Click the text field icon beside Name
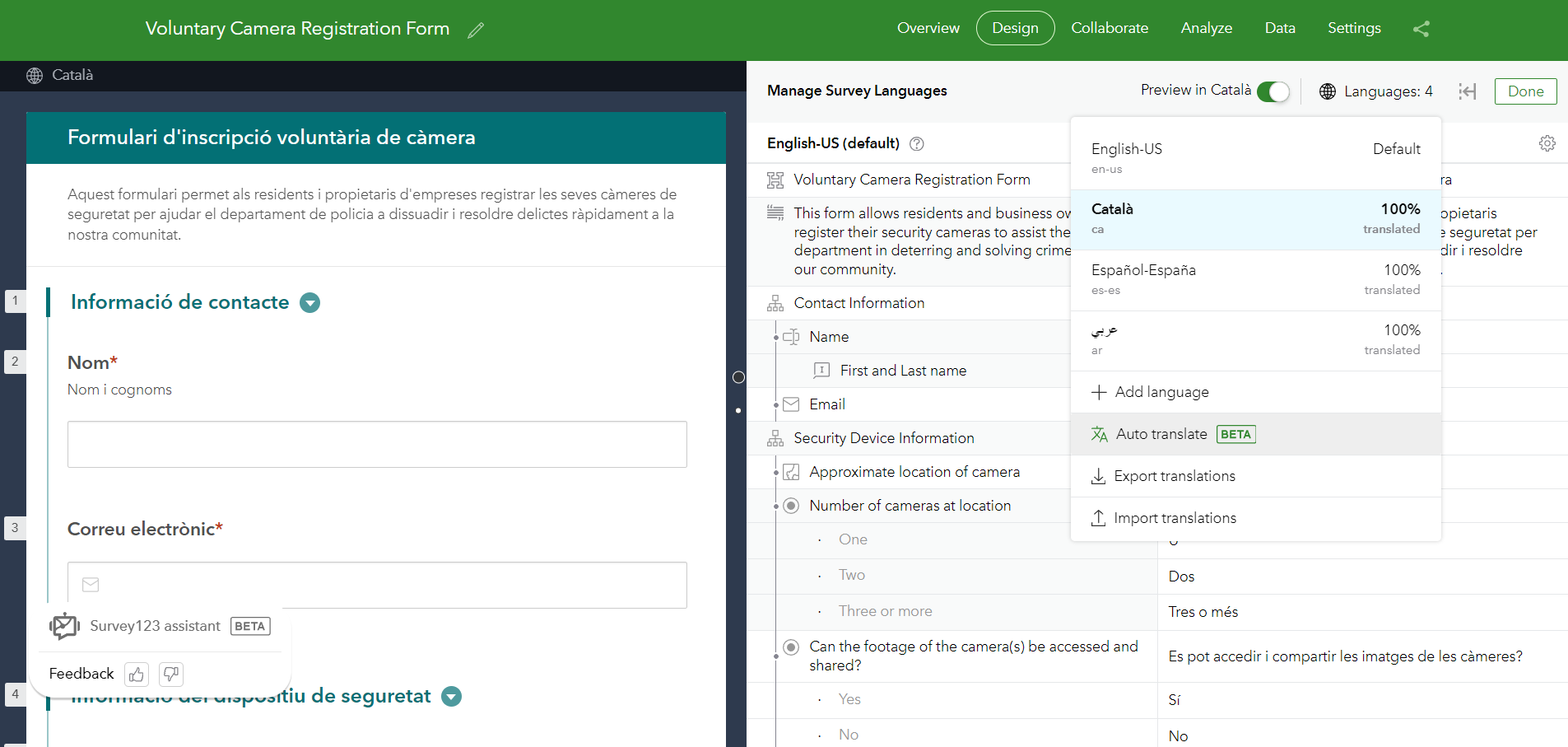 [x=791, y=337]
